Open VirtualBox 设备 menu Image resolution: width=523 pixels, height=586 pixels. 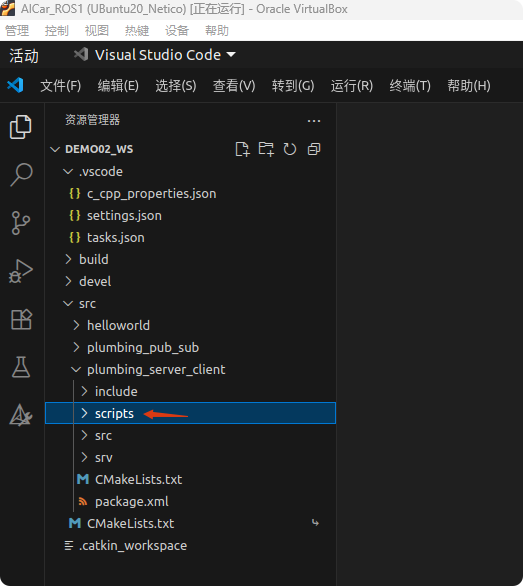pyautogui.click(x=177, y=31)
